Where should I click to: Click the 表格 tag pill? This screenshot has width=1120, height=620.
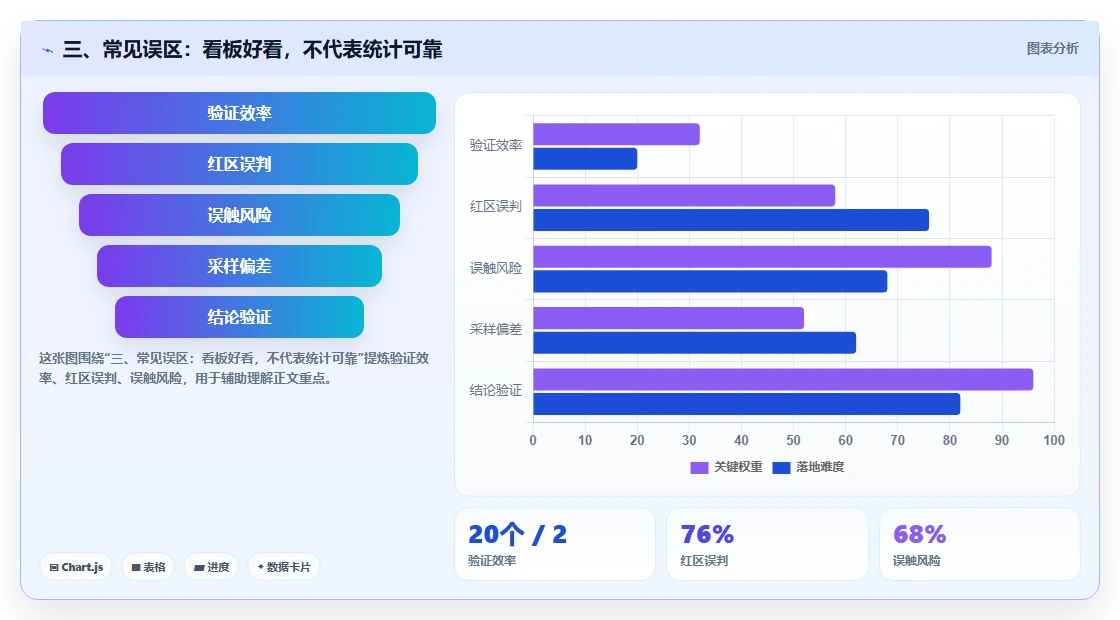(148, 567)
